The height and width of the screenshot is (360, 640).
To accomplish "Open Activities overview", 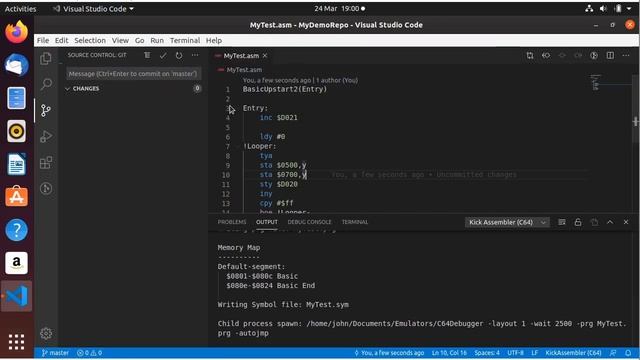I will pyautogui.click(x=20, y=9).
